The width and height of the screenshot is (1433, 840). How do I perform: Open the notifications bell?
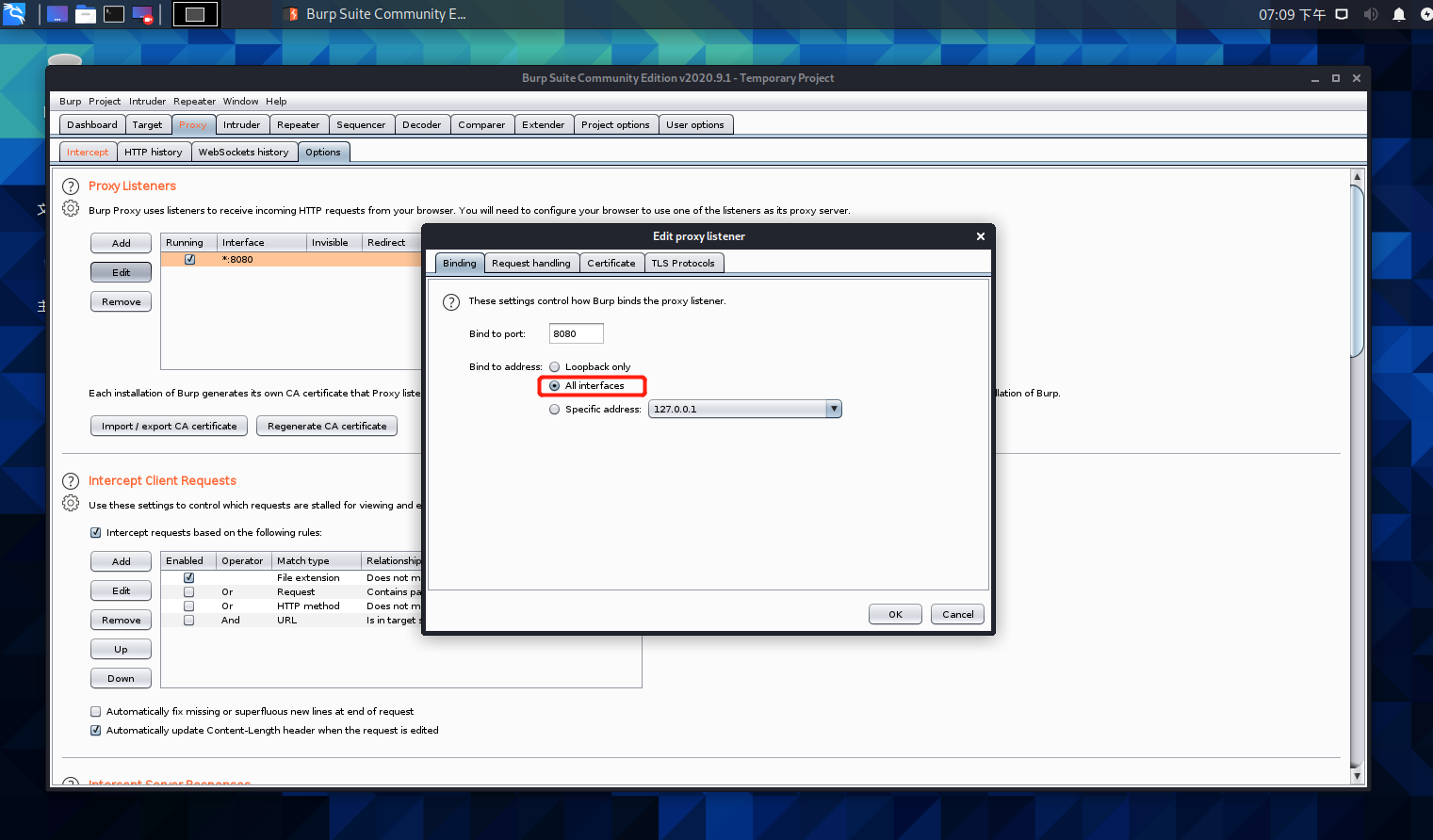[1399, 14]
